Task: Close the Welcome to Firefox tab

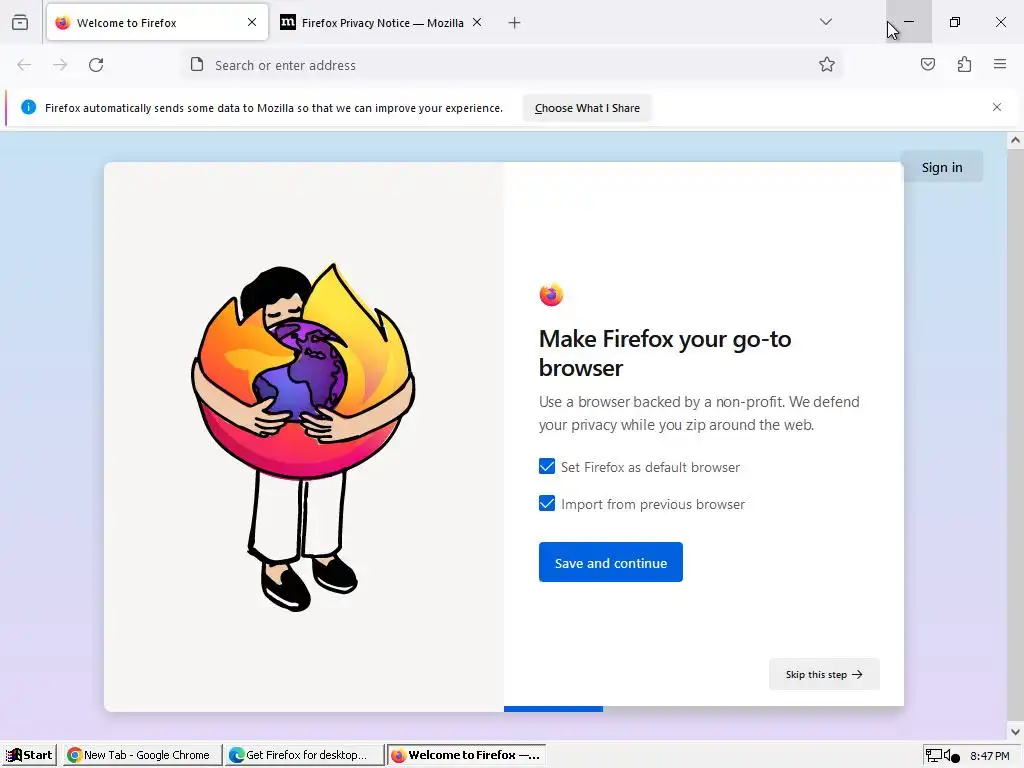Action: click(x=252, y=22)
